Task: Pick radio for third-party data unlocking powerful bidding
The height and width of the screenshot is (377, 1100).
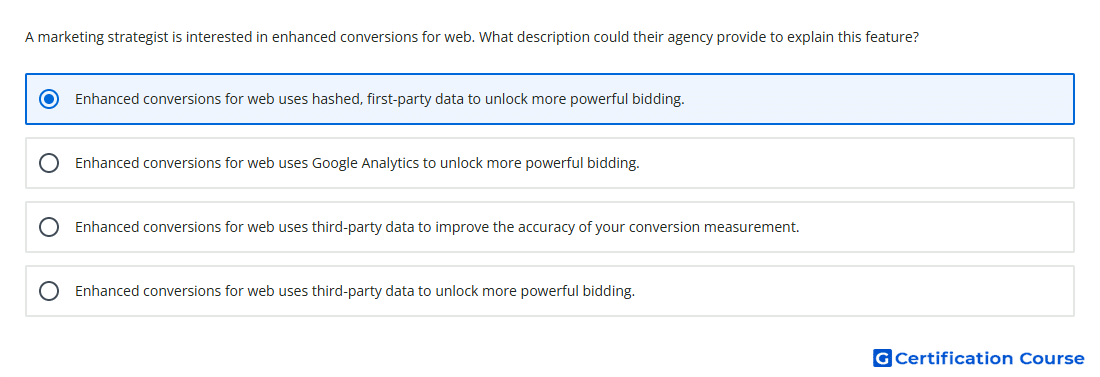Action: [49, 291]
